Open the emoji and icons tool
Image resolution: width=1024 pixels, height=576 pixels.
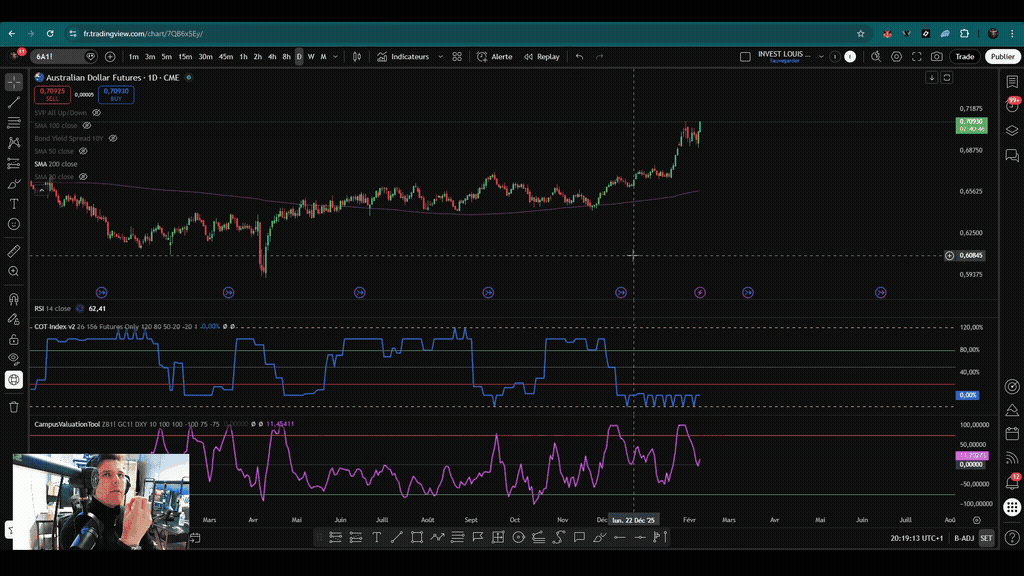[x=14, y=224]
